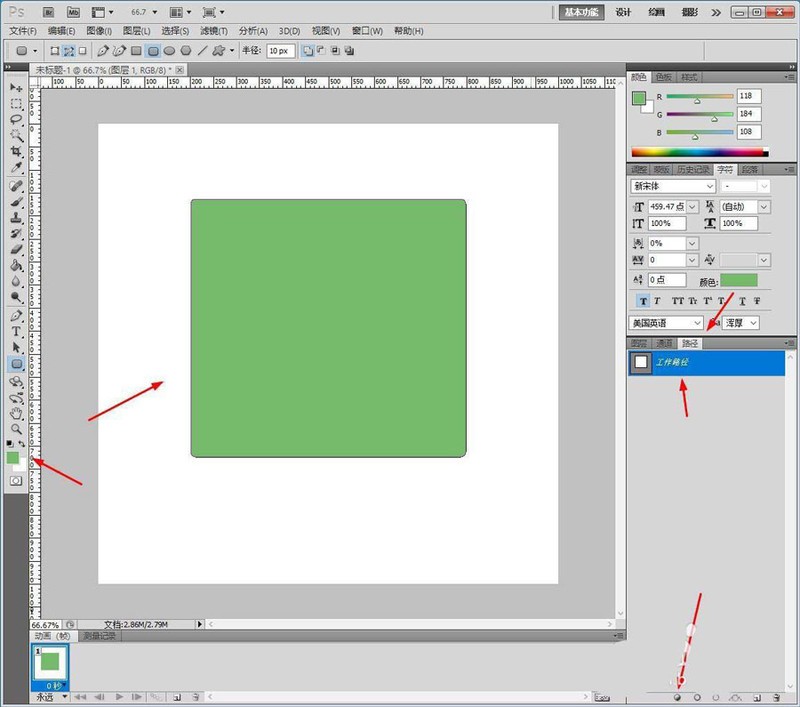Screen dimensions: 800x707
Task: Toggle Quick Mask mode
Action: point(16,481)
